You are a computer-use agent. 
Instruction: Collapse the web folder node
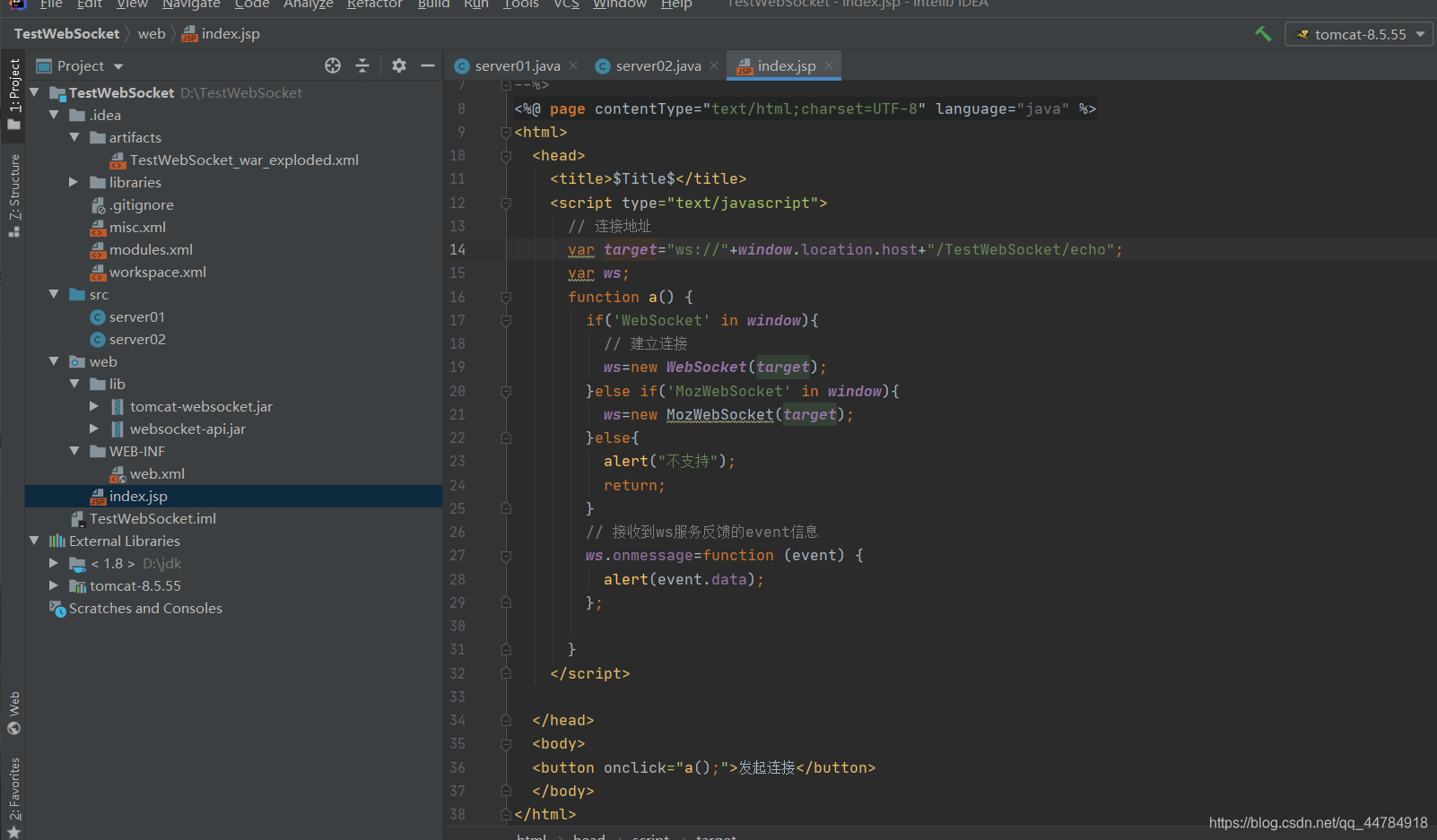[x=54, y=361]
